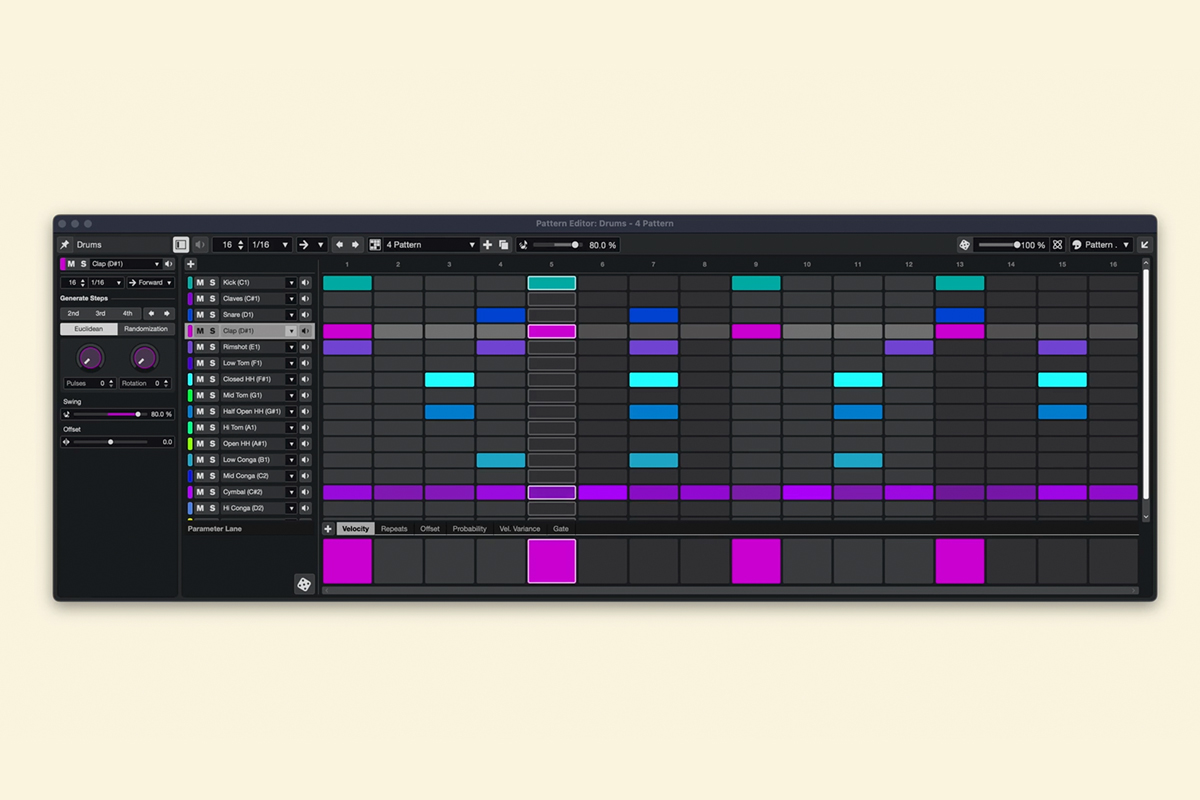This screenshot has width=1200, height=800.
Task: Click the 2nd generate steps button
Action: [x=73, y=313]
